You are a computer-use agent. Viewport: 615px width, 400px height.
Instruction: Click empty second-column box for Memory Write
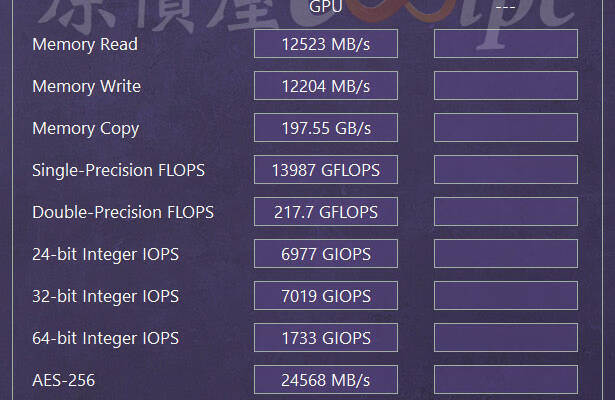pyautogui.click(x=506, y=85)
